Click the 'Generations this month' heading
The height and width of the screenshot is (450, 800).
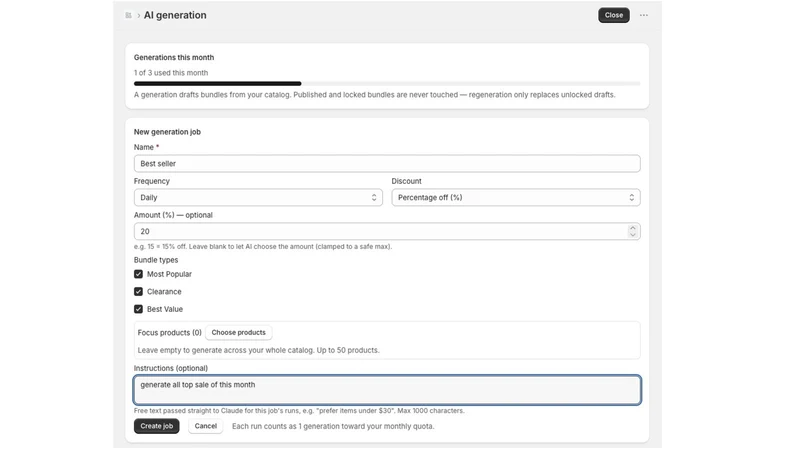tap(174, 58)
